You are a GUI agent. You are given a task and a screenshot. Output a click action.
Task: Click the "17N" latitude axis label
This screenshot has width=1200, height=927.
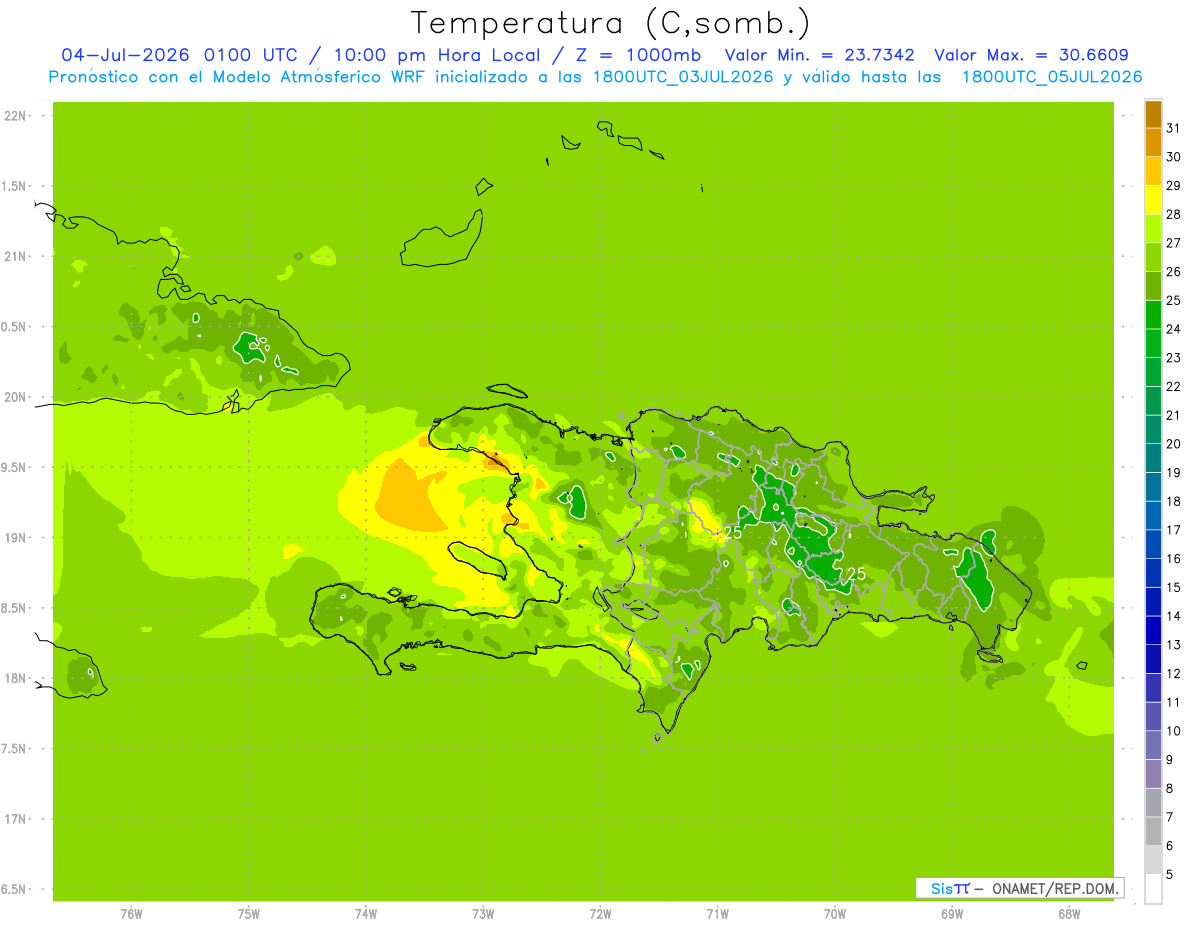click(x=16, y=819)
